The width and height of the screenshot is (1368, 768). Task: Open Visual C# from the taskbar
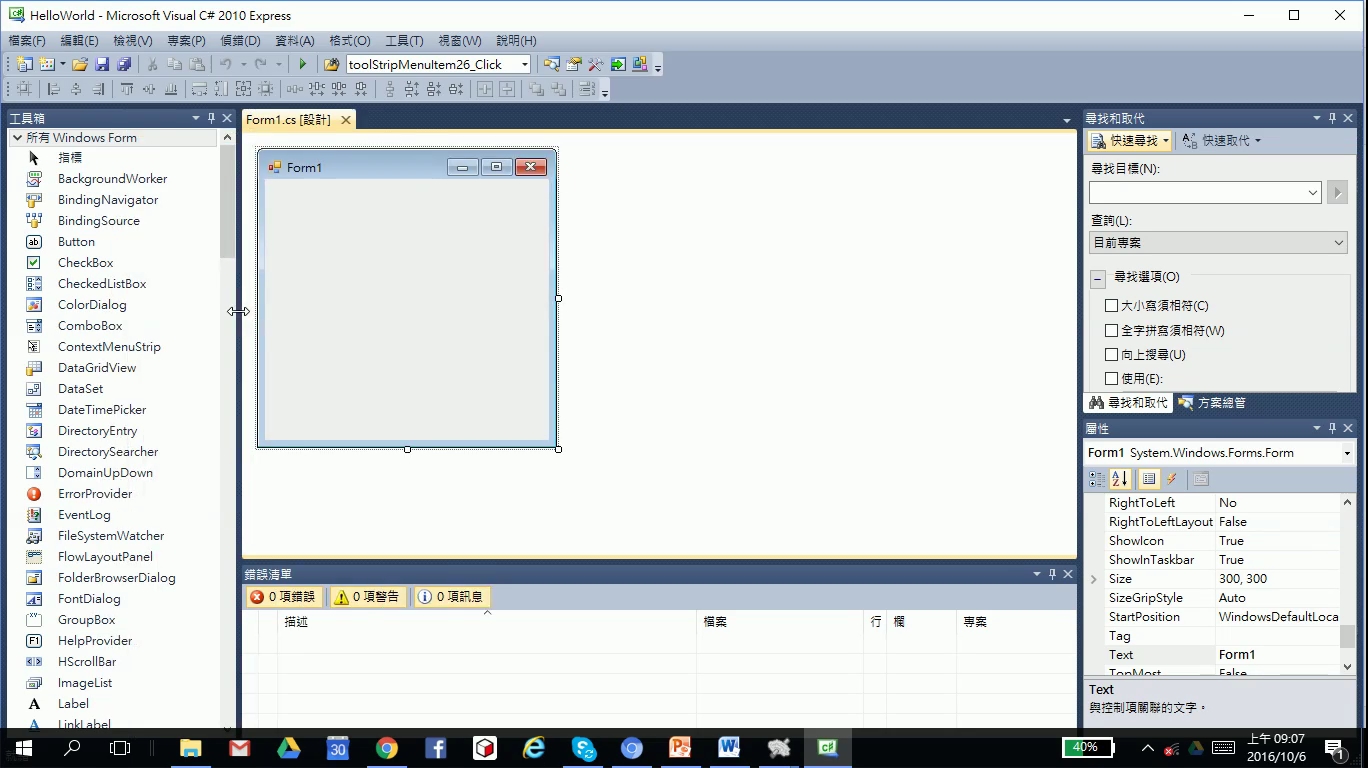827,748
